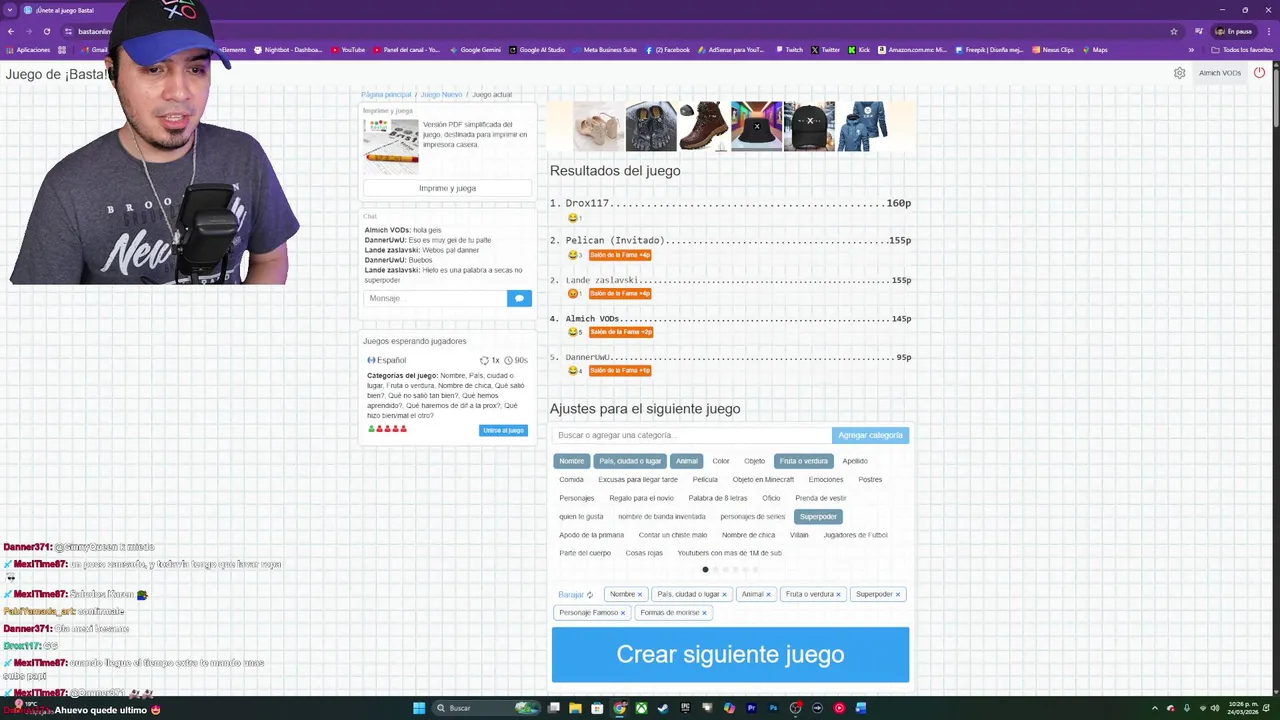Click Agregar categoría button
The width and height of the screenshot is (1280, 720).
coord(870,436)
